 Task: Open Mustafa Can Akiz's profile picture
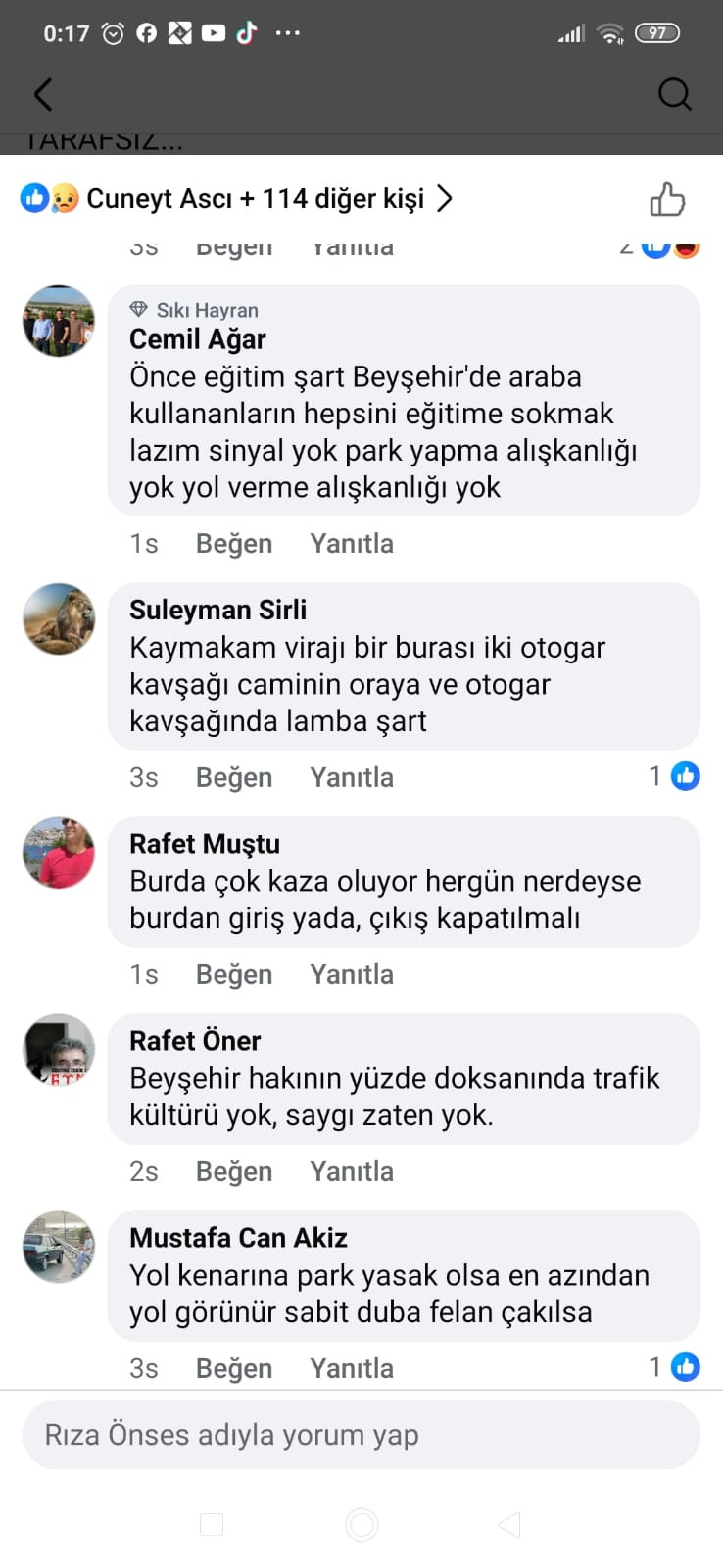click(x=59, y=1247)
